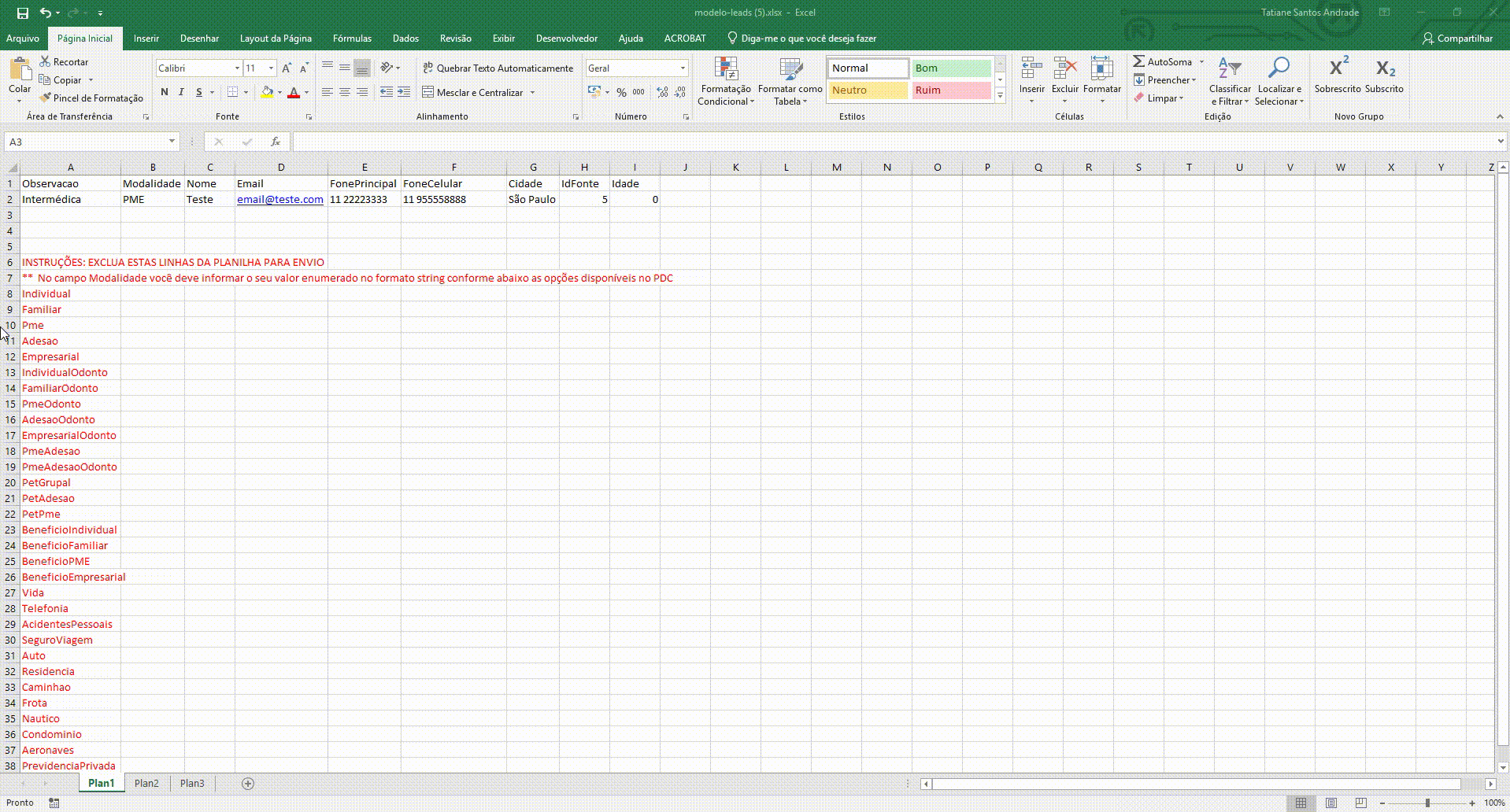Open the Revisão ribbon tab
This screenshot has height=812, width=1510.
pyautogui.click(x=456, y=38)
